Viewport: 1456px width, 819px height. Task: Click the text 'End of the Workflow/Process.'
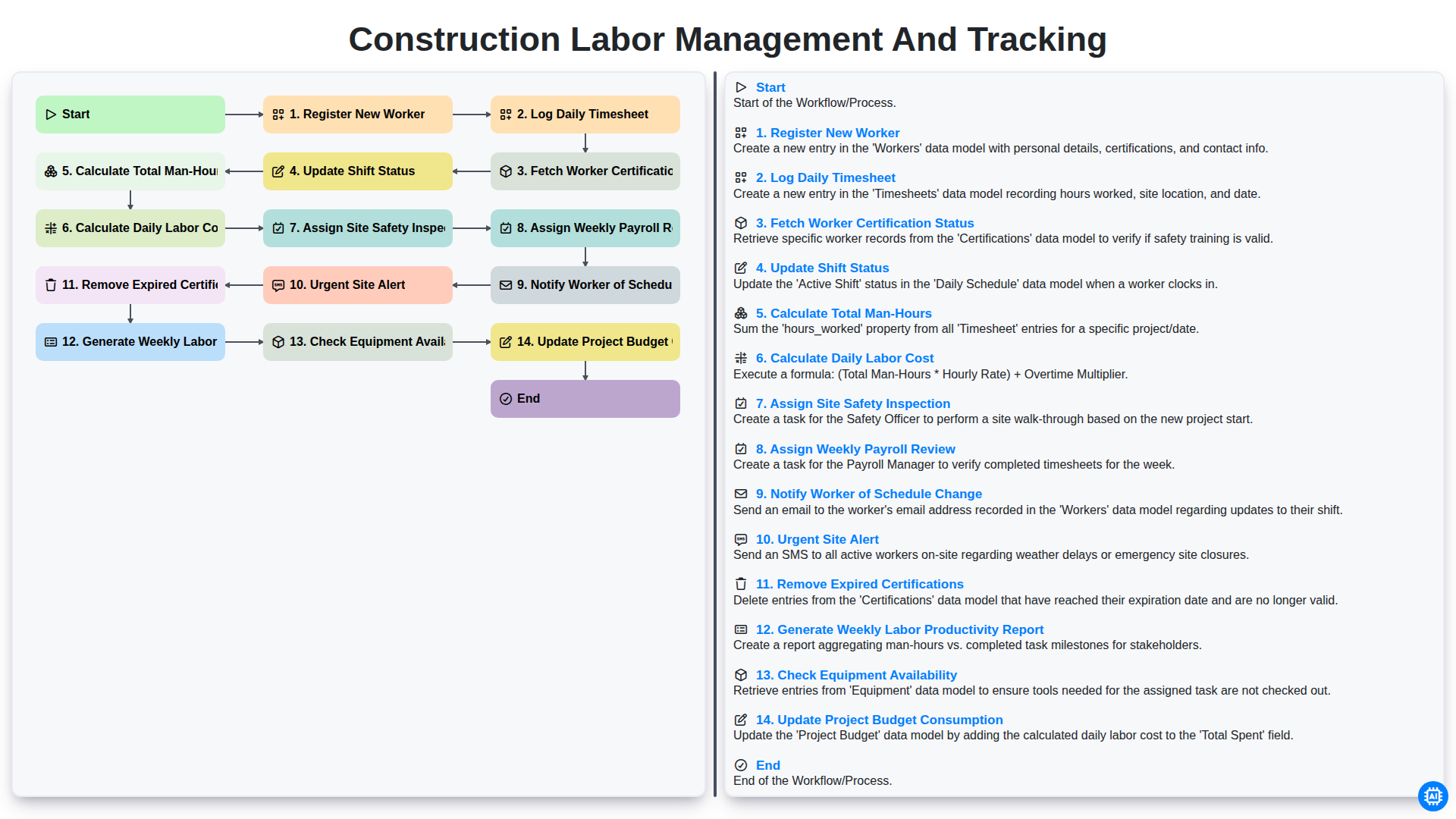click(x=812, y=781)
